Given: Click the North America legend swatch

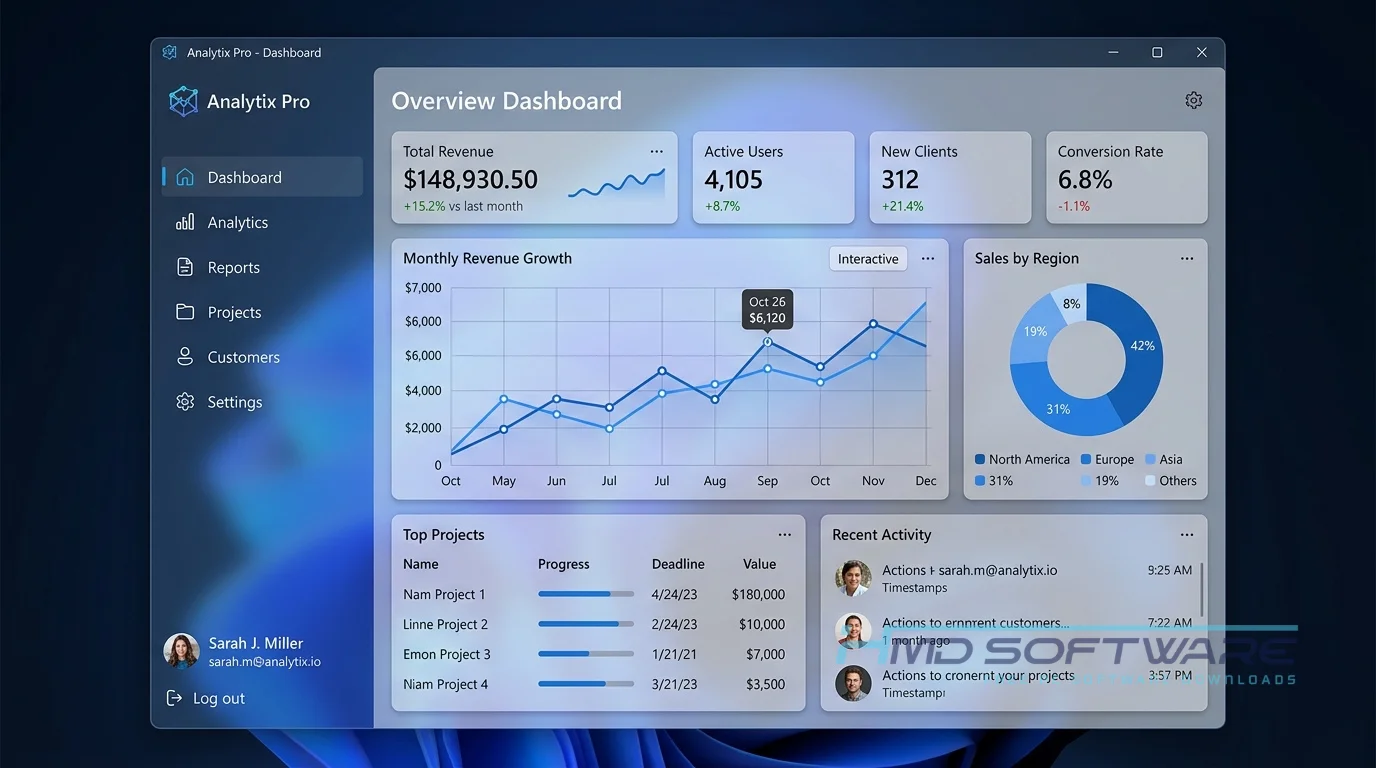Looking at the screenshot, I should click(980, 460).
